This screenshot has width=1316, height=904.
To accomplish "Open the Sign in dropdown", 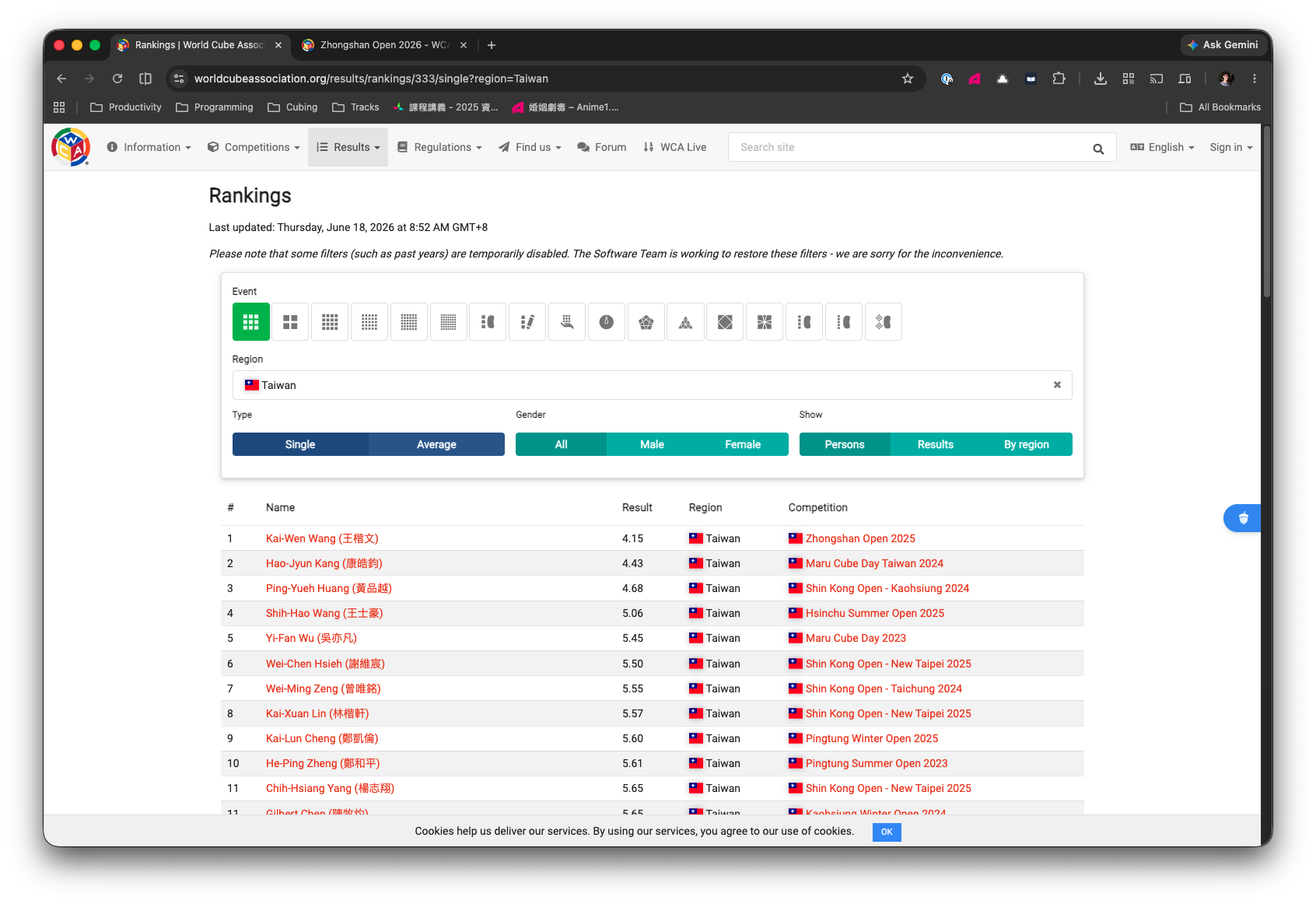I will point(1231,147).
